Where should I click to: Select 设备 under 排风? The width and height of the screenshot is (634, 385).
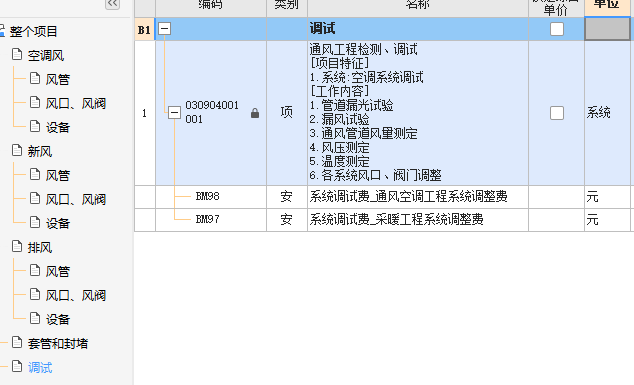click(x=57, y=319)
